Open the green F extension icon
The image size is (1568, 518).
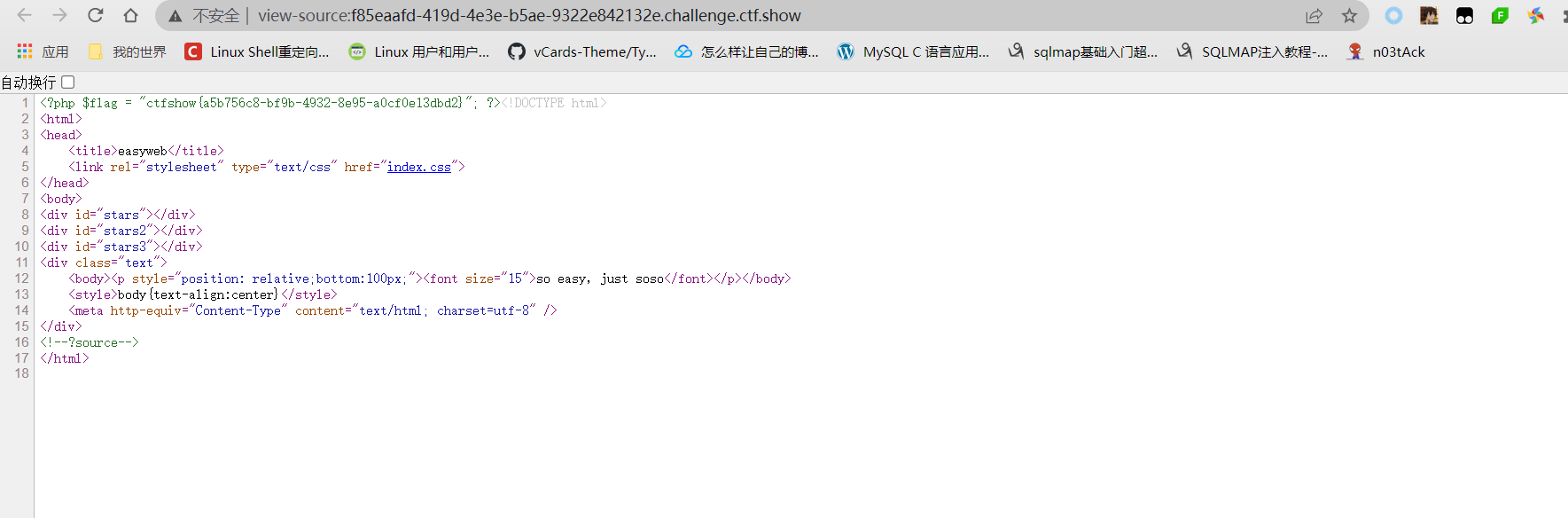tap(1500, 15)
